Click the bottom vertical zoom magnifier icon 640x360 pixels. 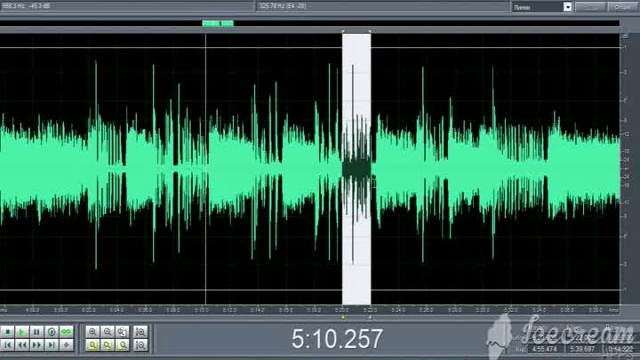140,345
